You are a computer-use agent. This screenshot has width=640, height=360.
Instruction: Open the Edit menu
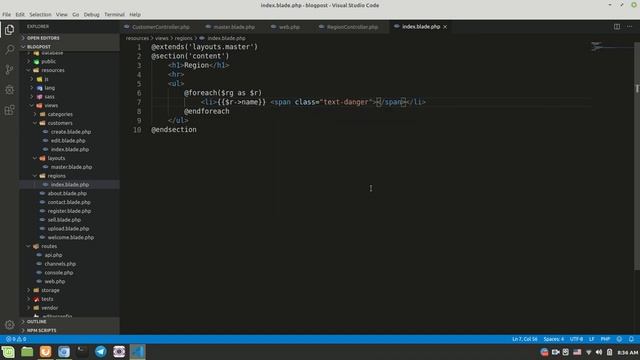click(x=20, y=14)
